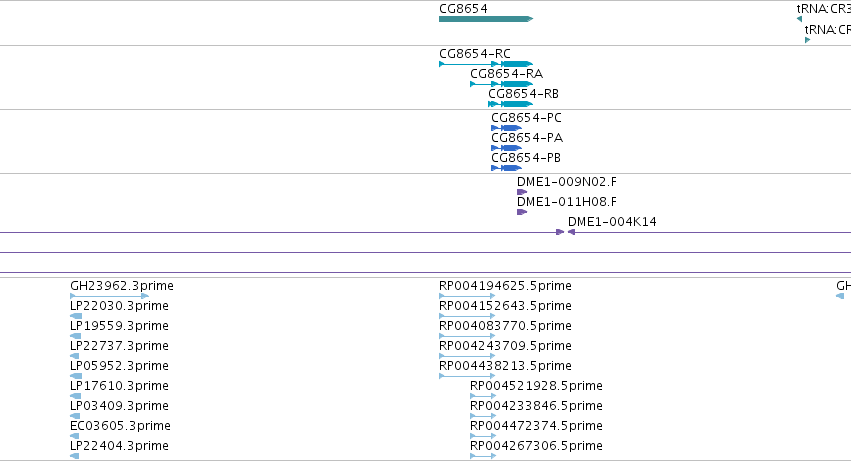851x461 pixels.
Task: Click the LP22030.3prime EST label
Action: pos(119,306)
